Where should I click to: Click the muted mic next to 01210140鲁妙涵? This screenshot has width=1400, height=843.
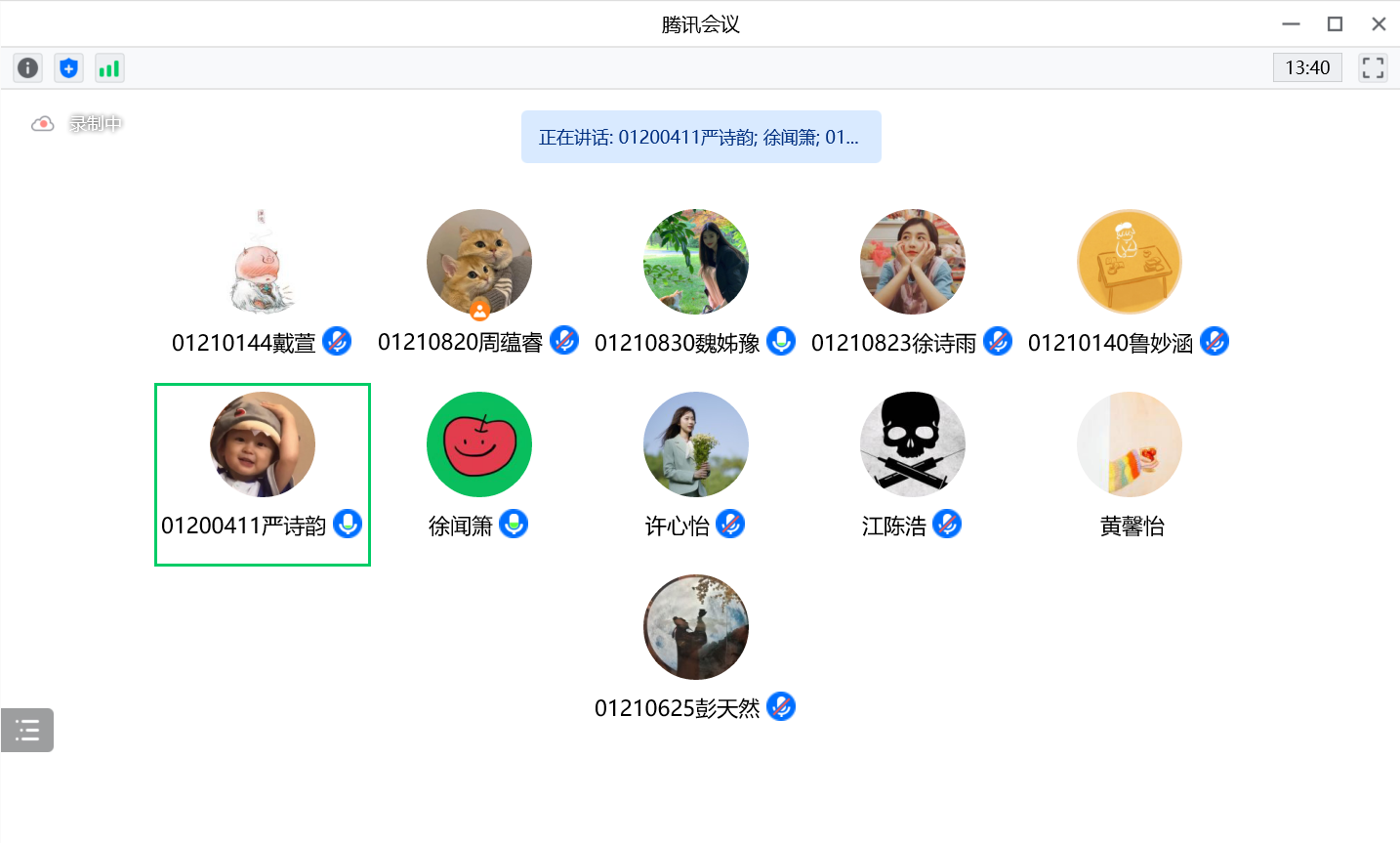pyautogui.click(x=1215, y=341)
